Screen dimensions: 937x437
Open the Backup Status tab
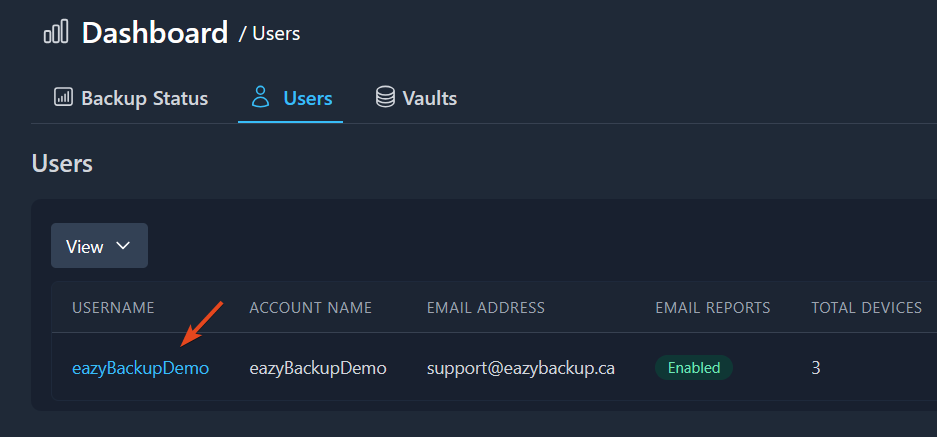144,98
